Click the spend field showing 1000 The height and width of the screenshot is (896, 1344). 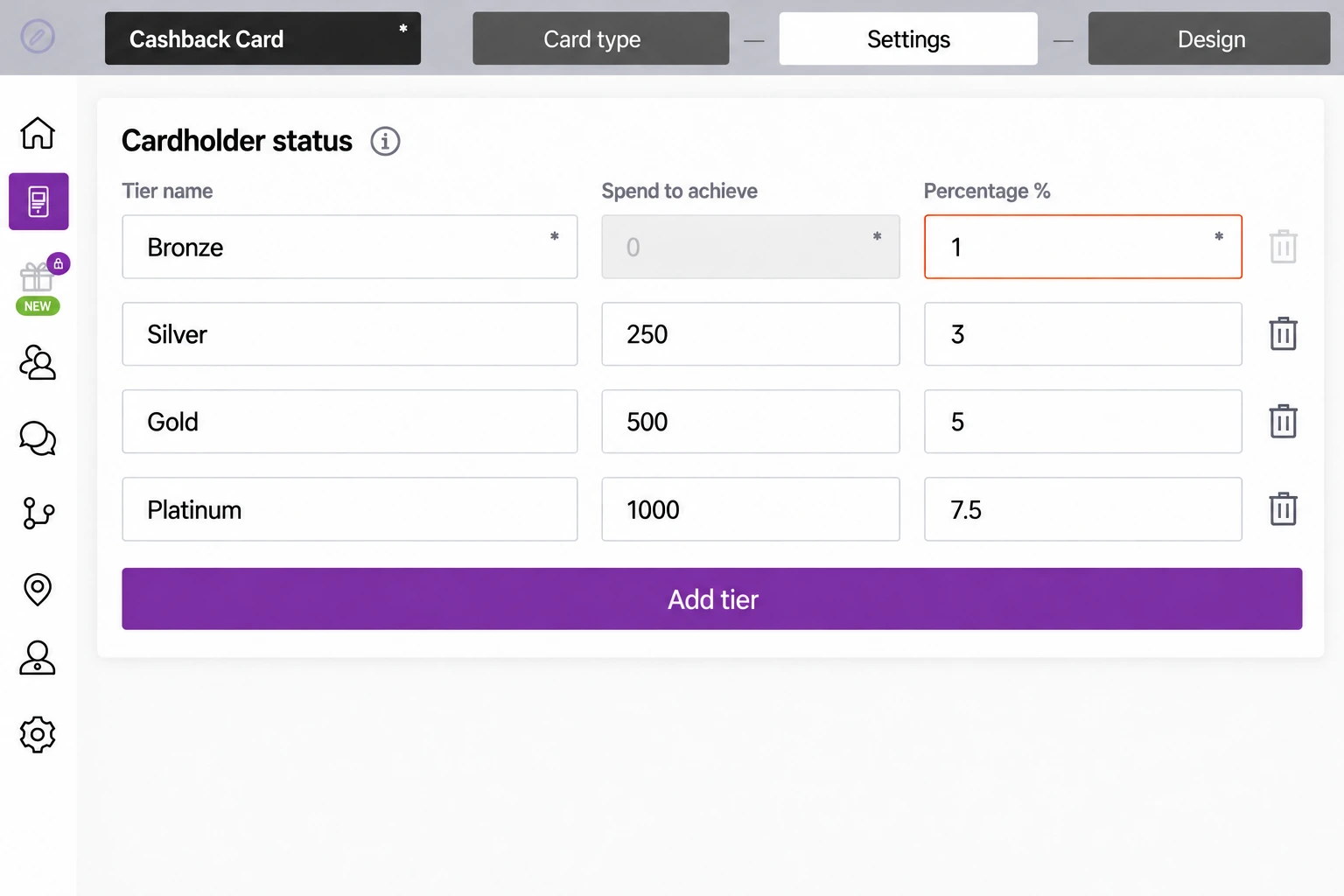(751, 509)
